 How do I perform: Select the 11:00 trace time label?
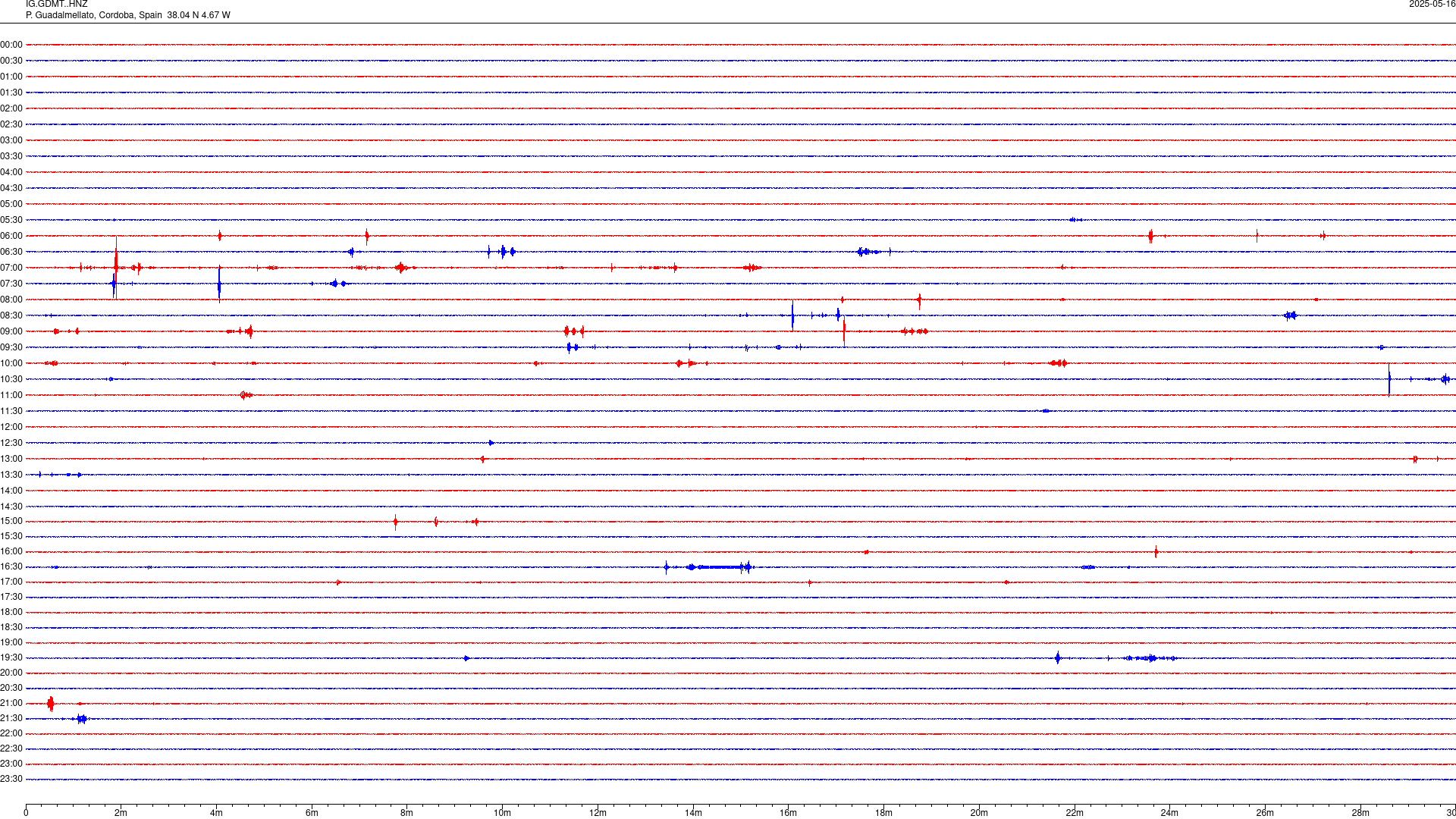coord(11,395)
